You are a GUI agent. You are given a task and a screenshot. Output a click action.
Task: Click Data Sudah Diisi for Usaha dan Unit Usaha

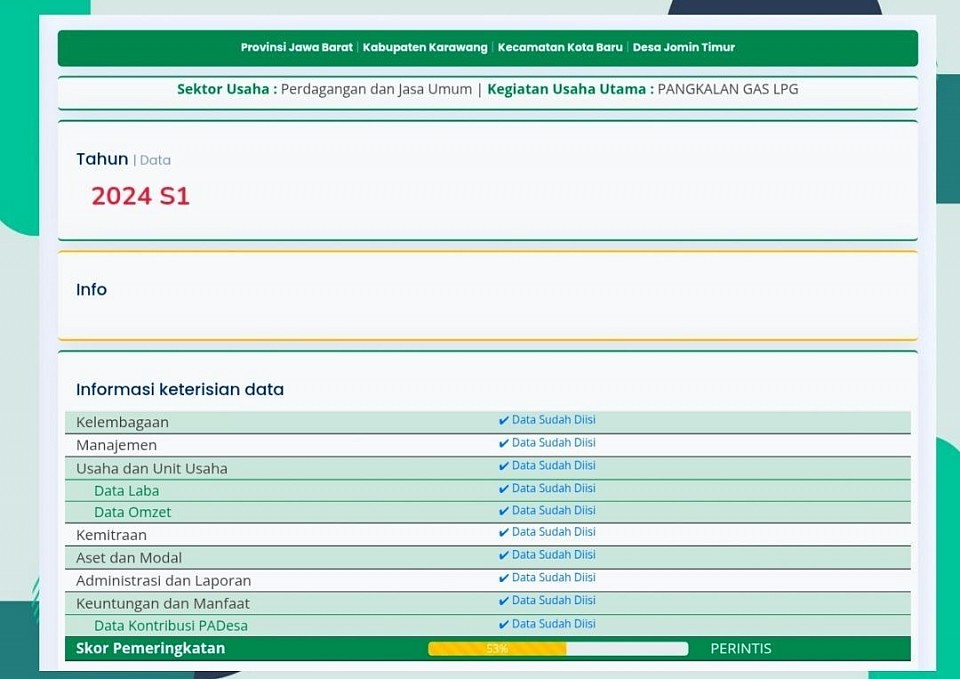(x=553, y=465)
